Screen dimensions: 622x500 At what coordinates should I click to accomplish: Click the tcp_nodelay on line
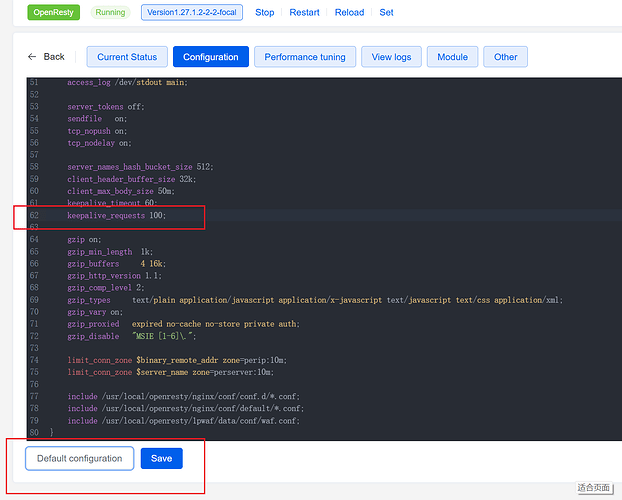coord(99,143)
